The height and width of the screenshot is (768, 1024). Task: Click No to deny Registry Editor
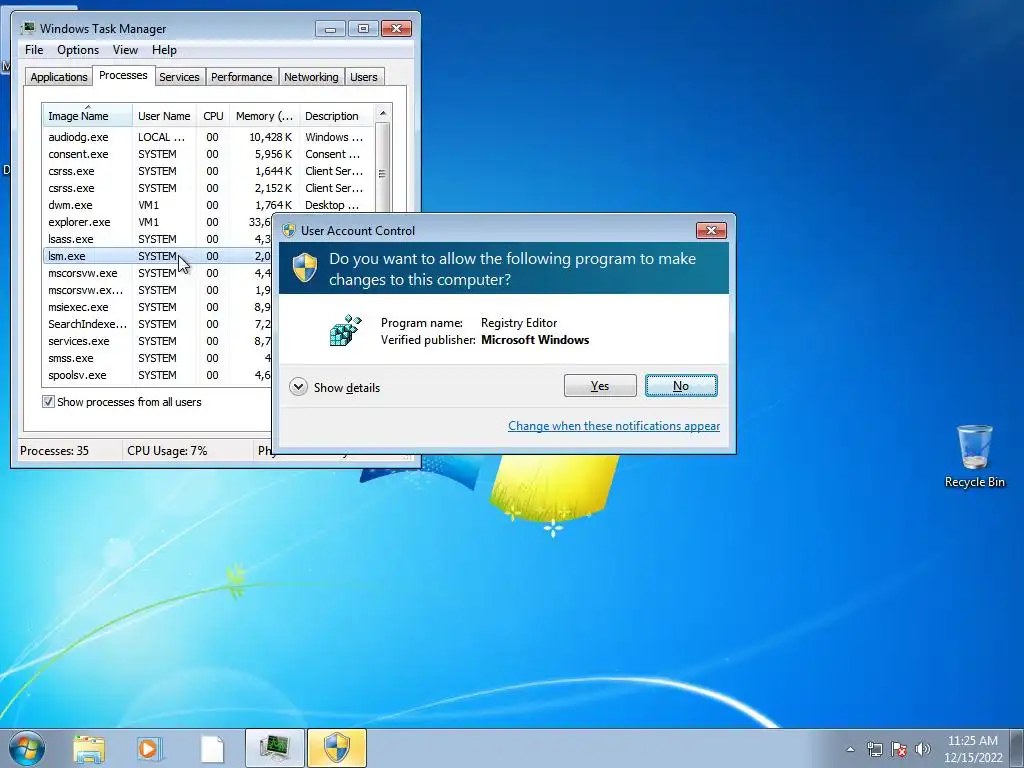coord(681,386)
